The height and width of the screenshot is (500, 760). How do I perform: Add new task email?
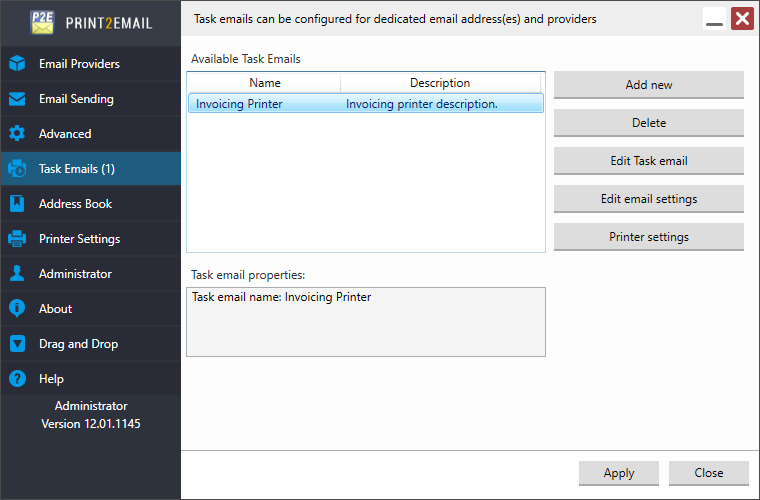coord(649,85)
